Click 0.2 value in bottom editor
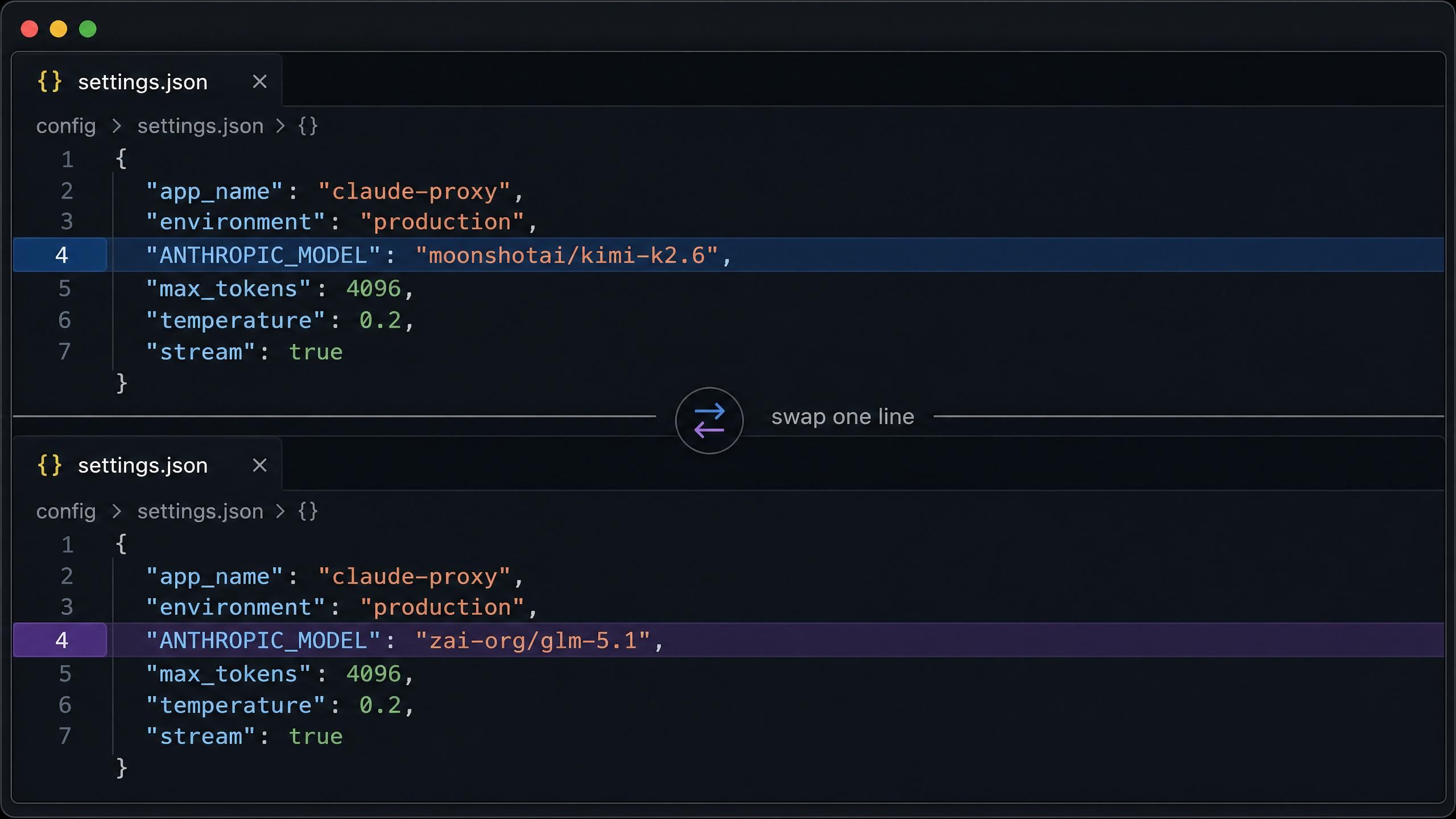Image resolution: width=1456 pixels, height=819 pixels. tap(380, 706)
